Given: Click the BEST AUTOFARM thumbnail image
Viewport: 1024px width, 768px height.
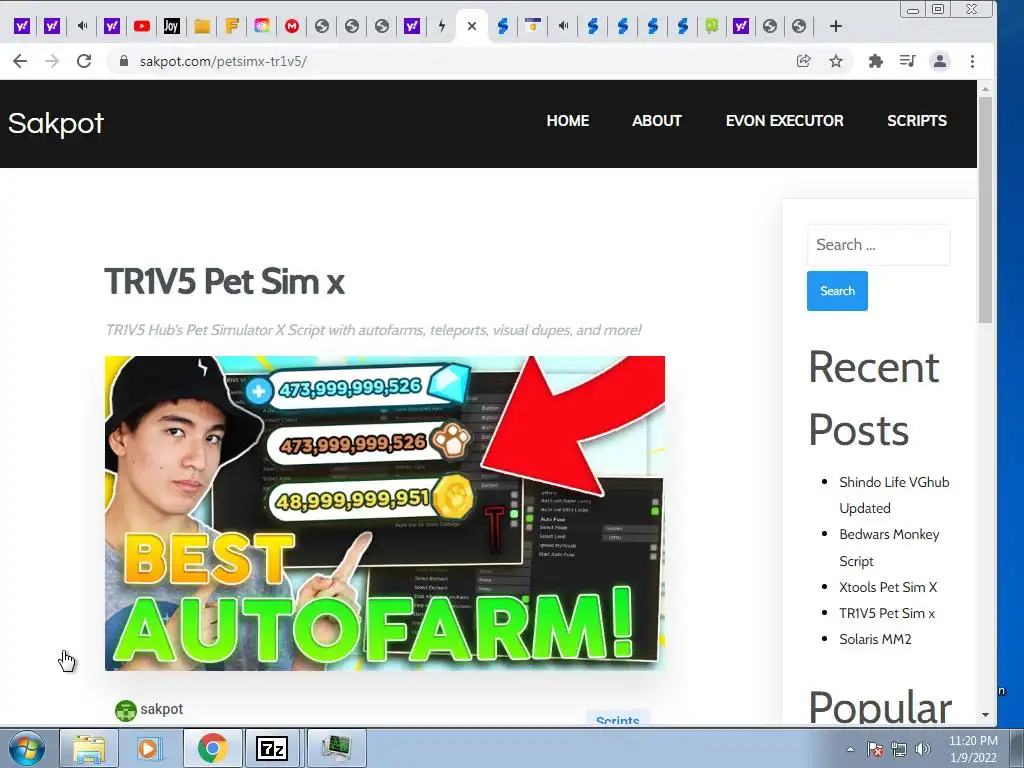Looking at the screenshot, I should 385,513.
